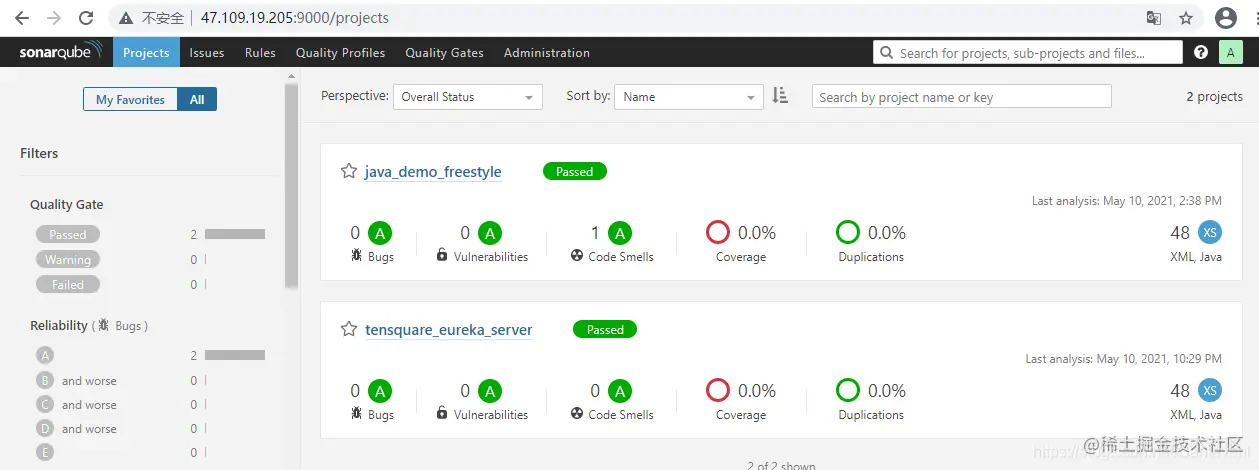Click the Quality Gate section heading
Screen dimensions: 1259x470
point(67,204)
